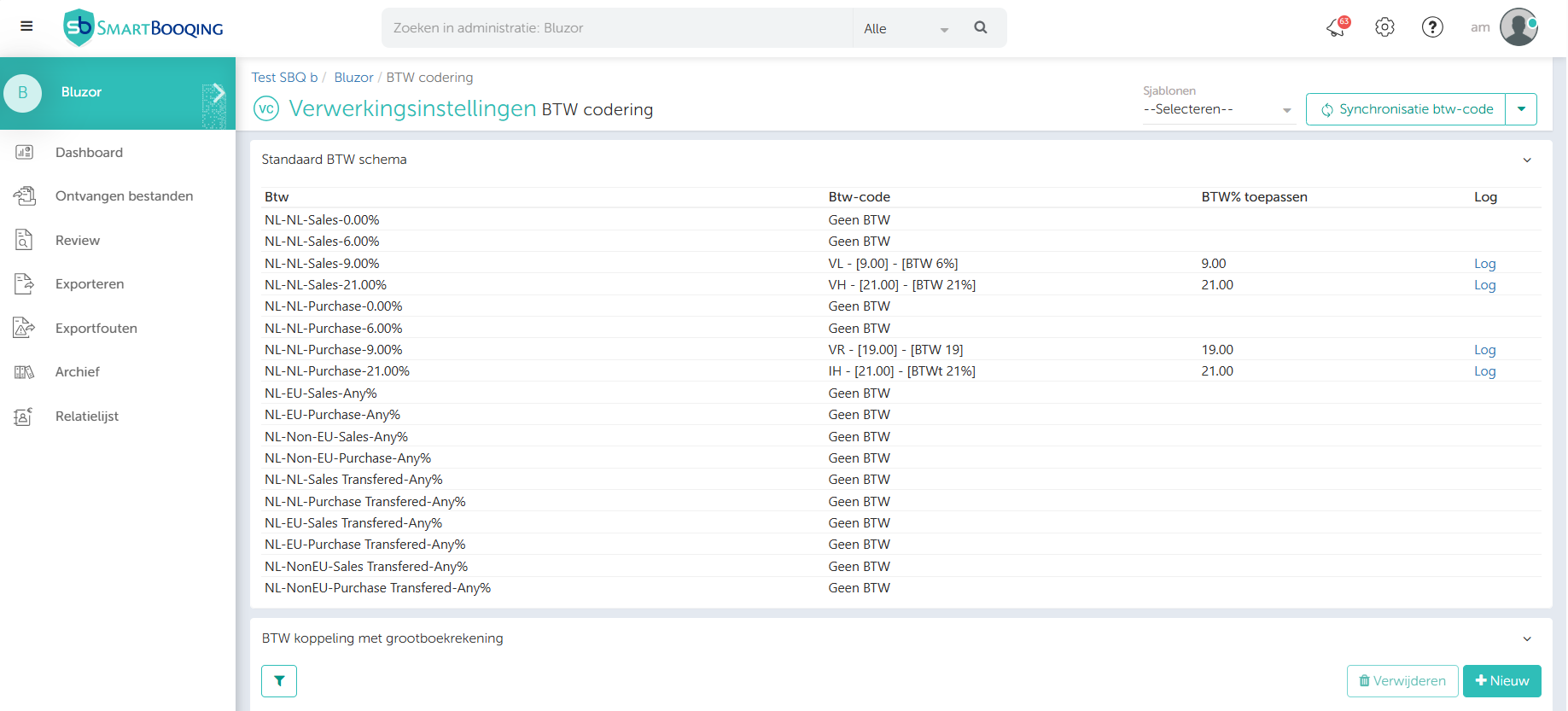
Task: Open Exportfouten in the sidebar
Action: tap(96, 329)
